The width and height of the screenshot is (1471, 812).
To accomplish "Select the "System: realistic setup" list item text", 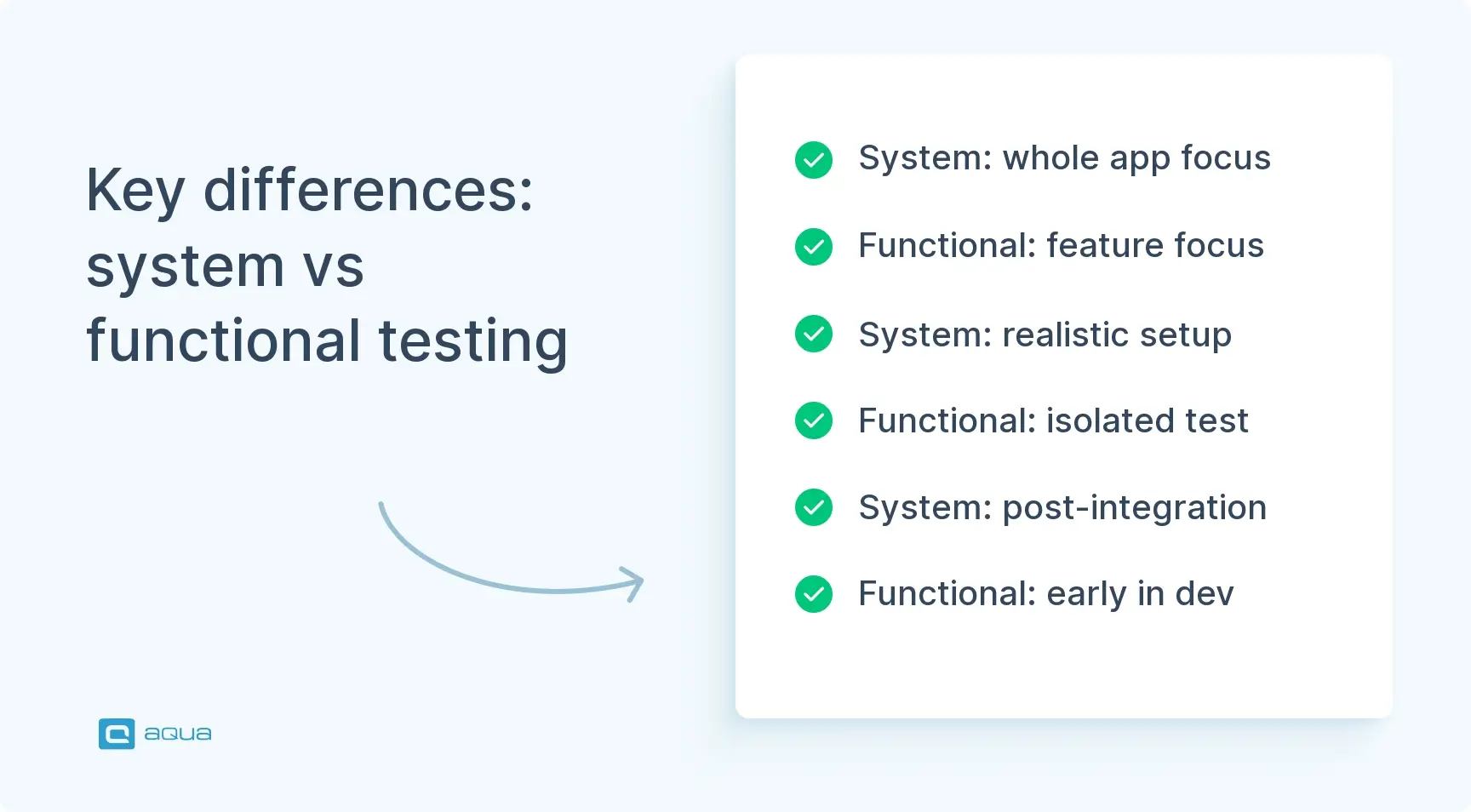I will [x=1045, y=335].
